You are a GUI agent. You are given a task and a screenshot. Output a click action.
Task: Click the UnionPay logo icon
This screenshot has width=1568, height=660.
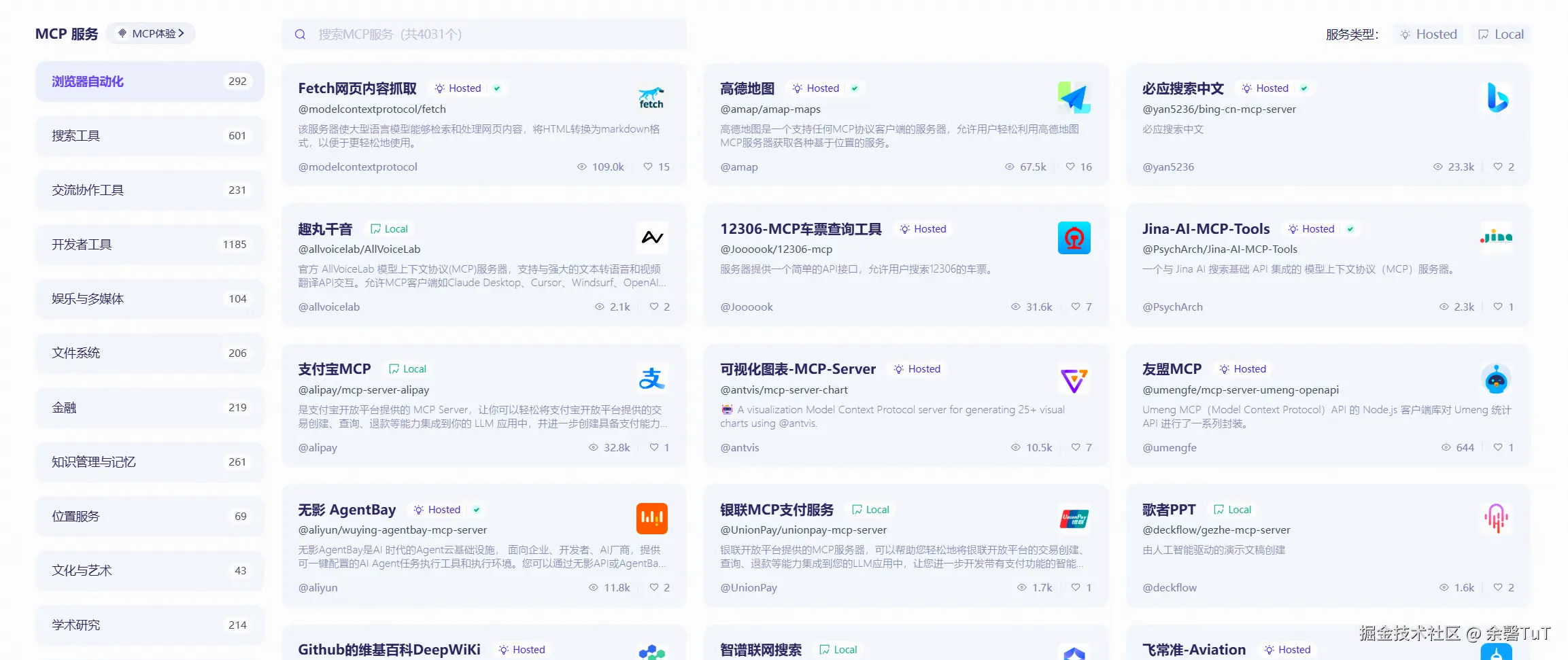1074,519
